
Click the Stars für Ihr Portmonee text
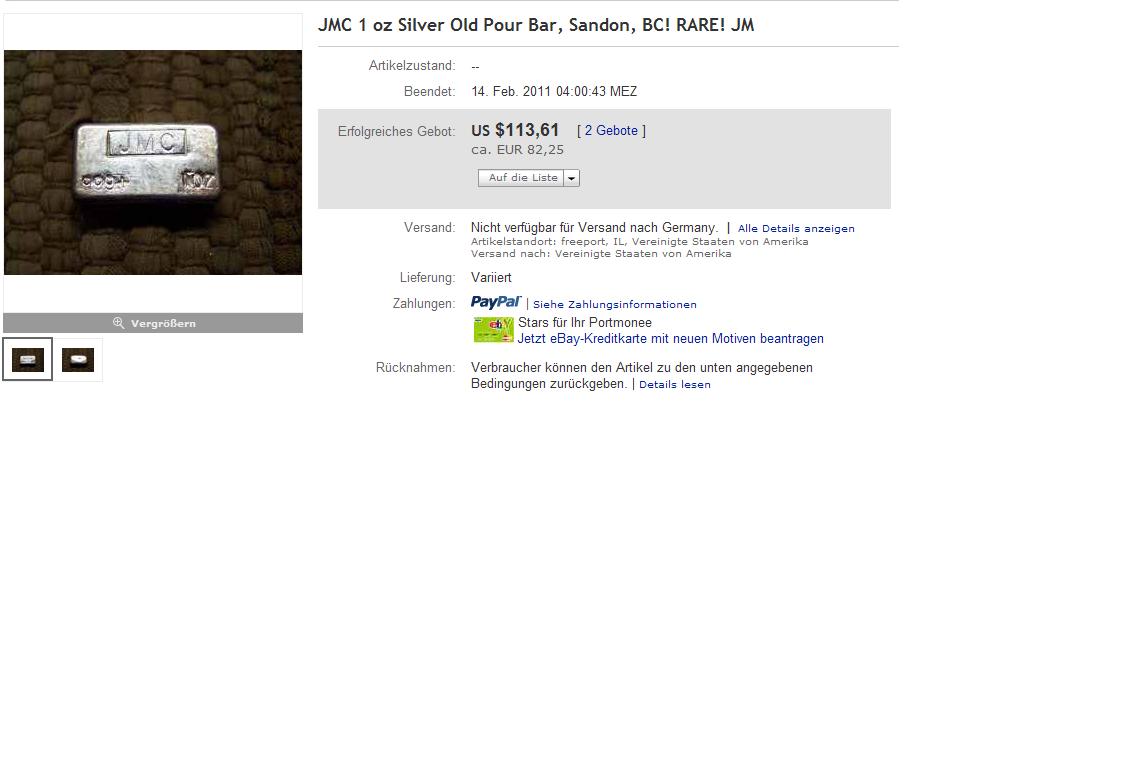[x=585, y=322]
